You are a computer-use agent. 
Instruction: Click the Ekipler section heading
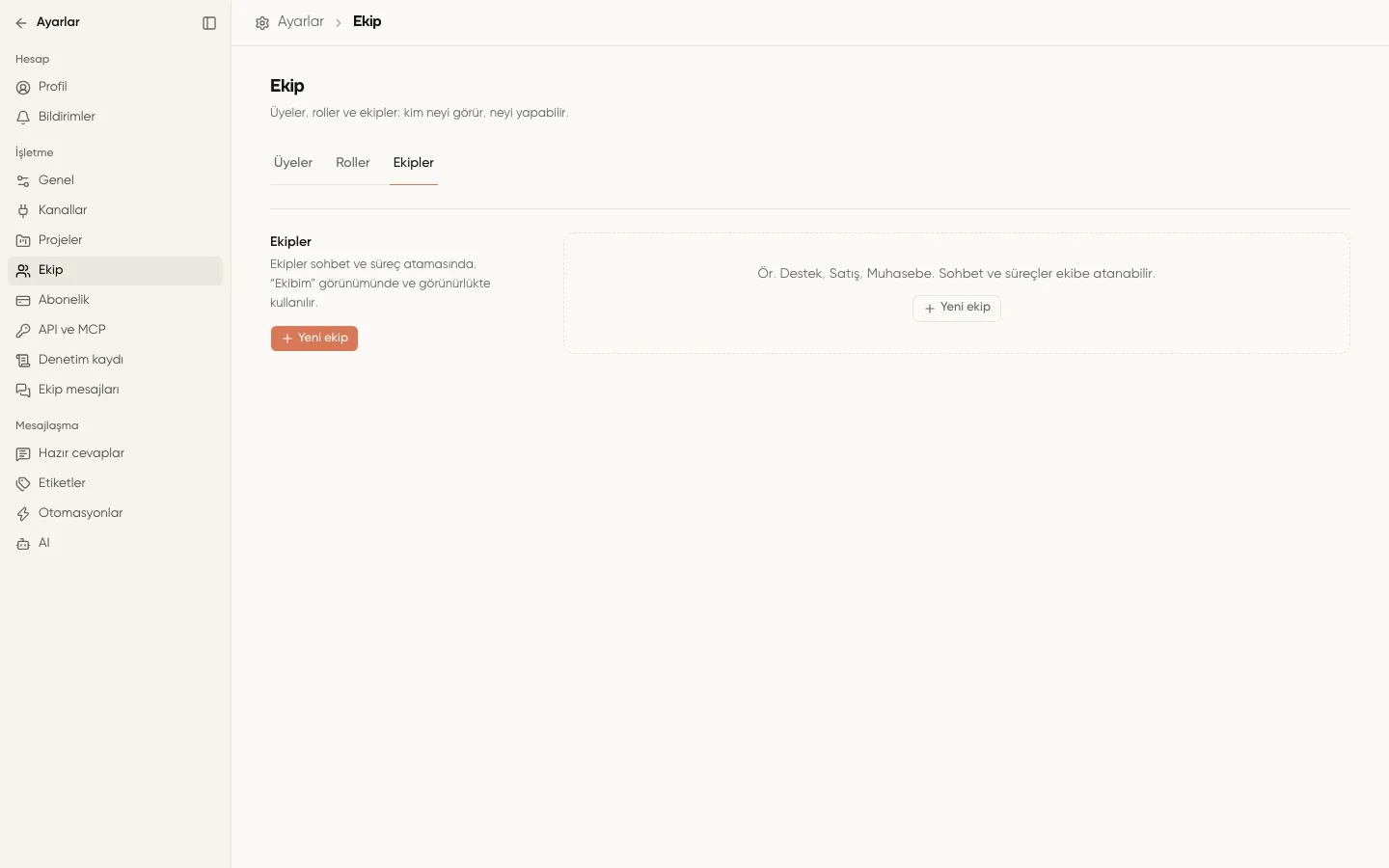point(290,242)
